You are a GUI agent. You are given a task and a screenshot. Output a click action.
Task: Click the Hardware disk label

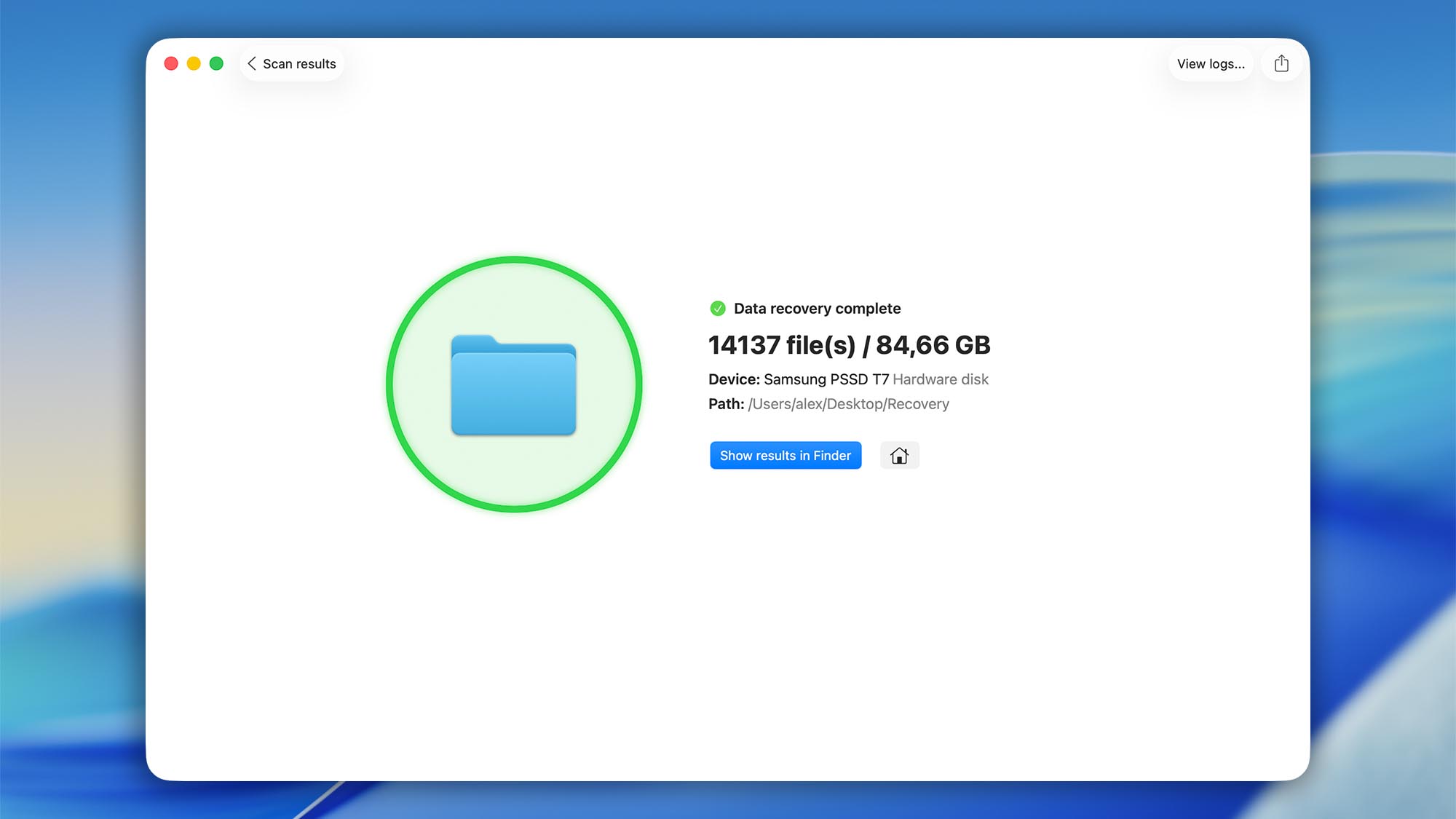pos(941,379)
